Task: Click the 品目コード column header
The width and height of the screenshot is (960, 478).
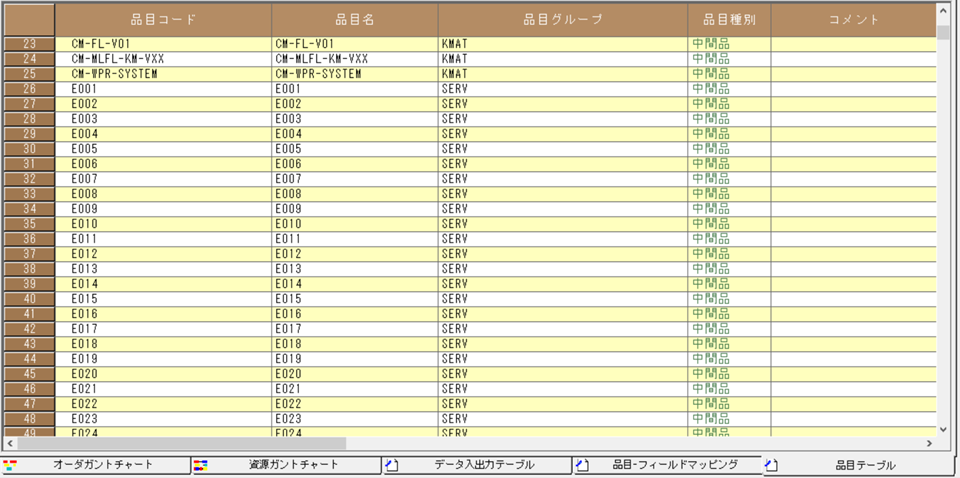Action: pos(163,20)
